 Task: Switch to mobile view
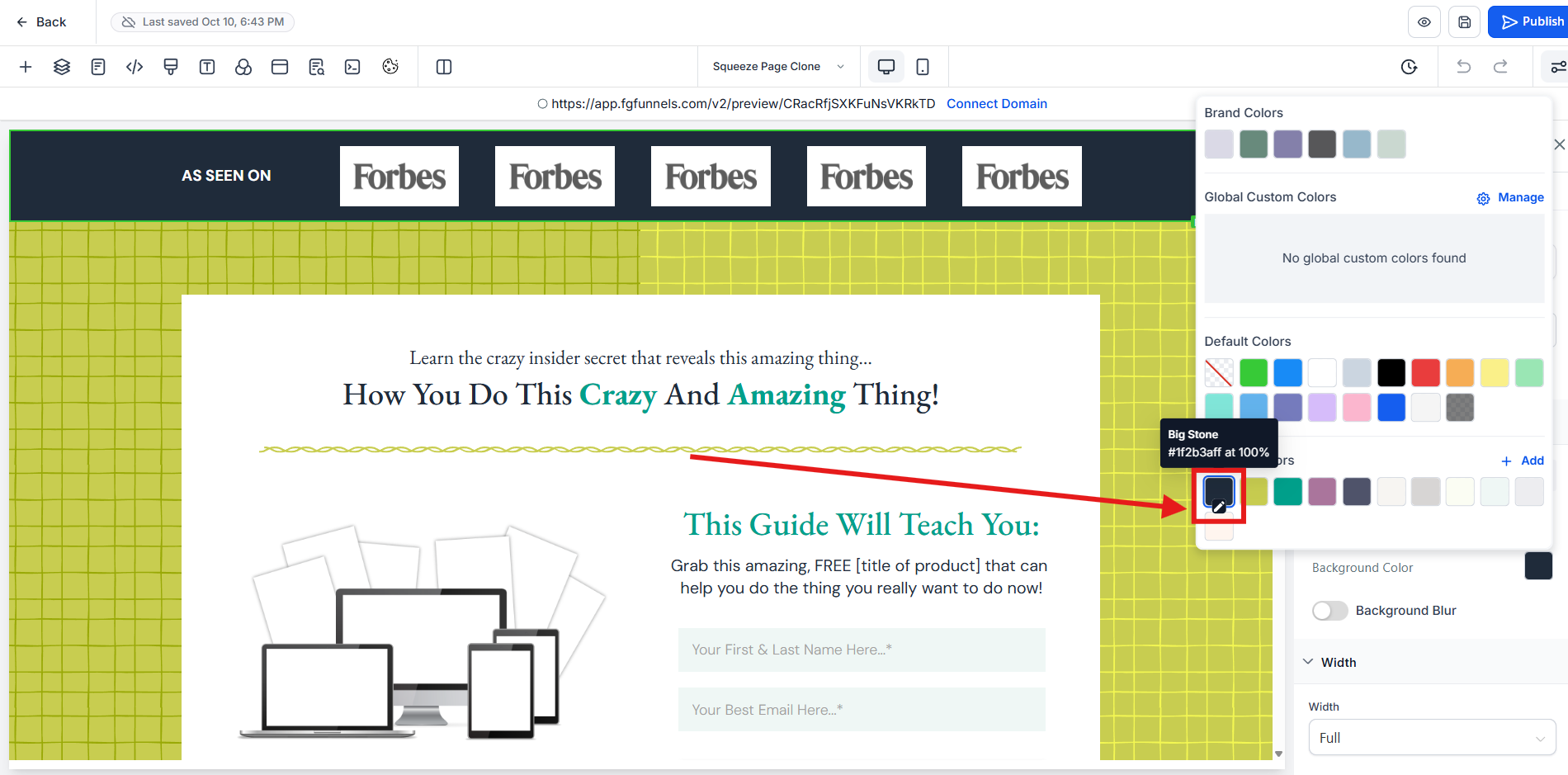(923, 67)
